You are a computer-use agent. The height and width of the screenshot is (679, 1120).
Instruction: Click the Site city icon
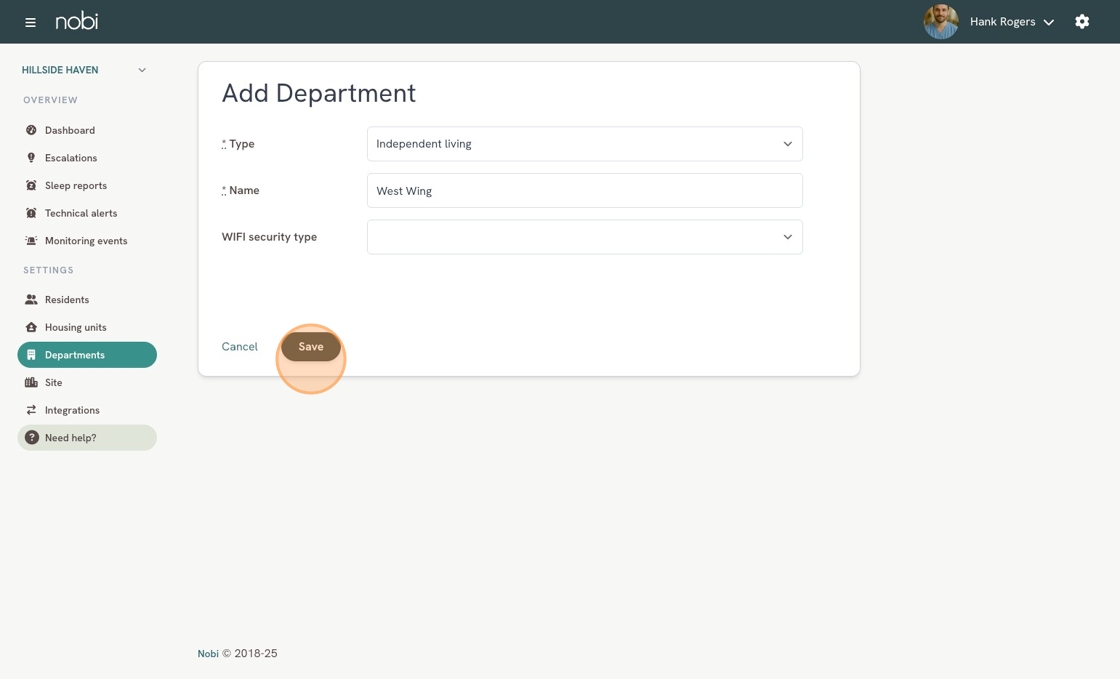31,383
